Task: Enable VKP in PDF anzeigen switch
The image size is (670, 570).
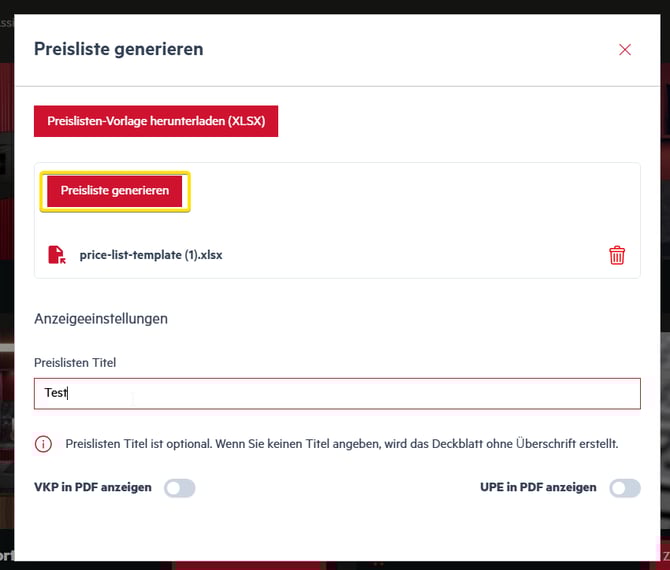Action: click(x=179, y=488)
